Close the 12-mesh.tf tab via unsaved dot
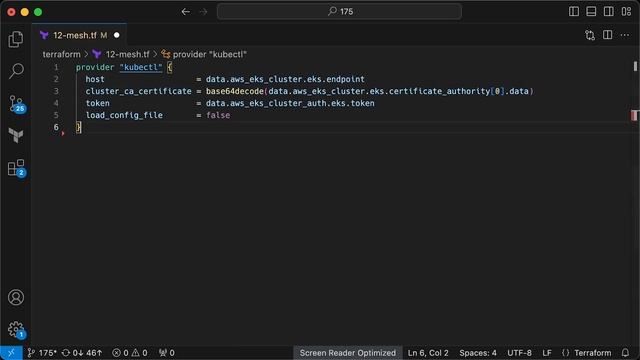Screen dimensions: 640x360 pos(117,36)
